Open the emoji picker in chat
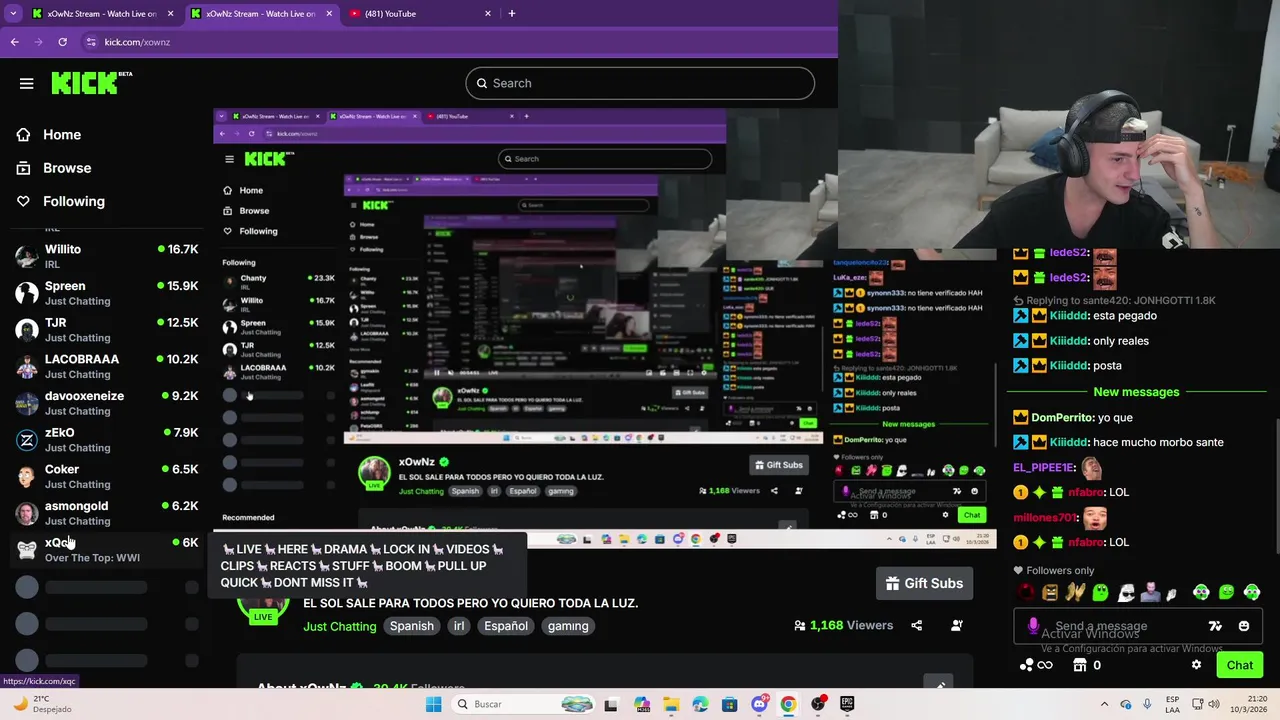Screen dimensions: 1280x720 pyautogui.click(x=1244, y=626)
